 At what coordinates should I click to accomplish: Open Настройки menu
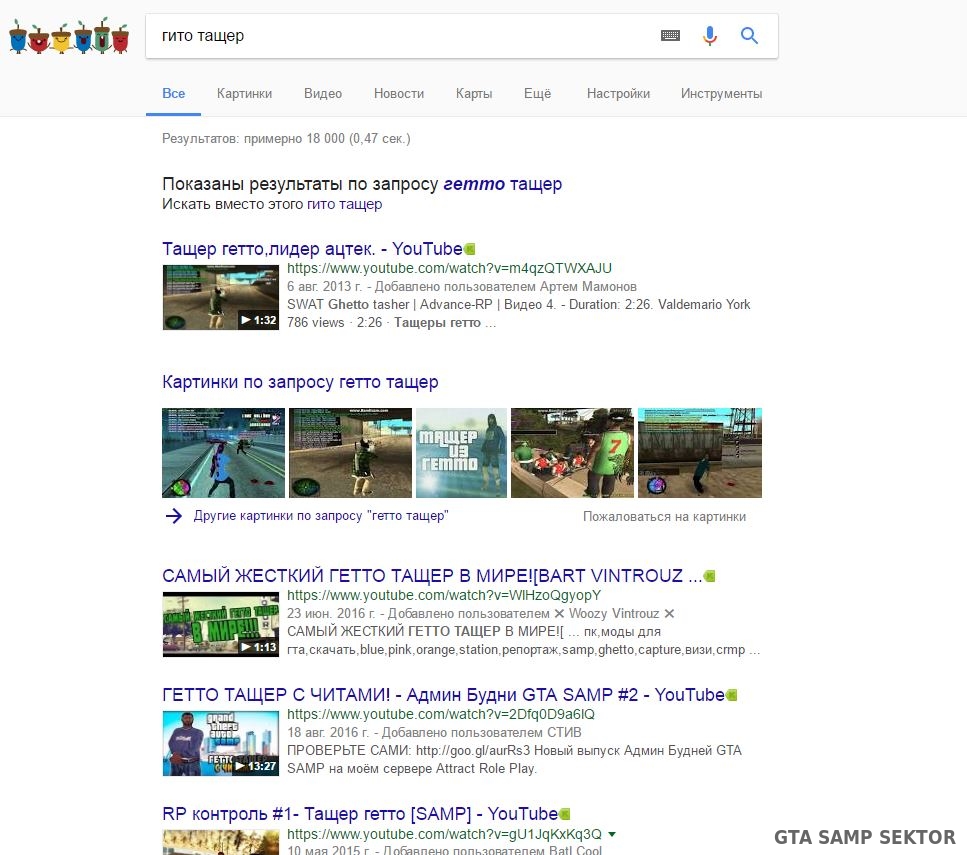coord(618,94)
